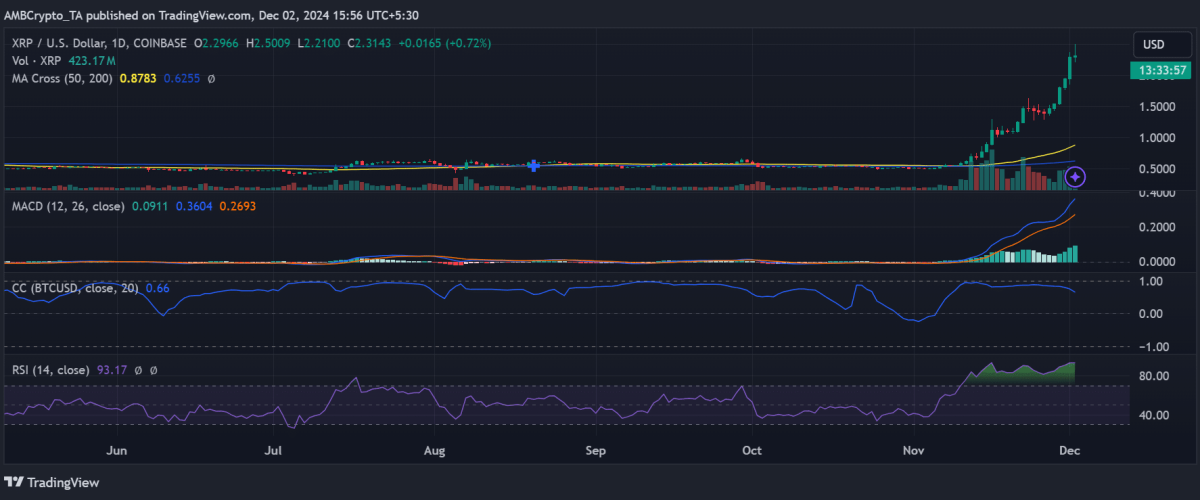The image size is (1200, 500).
Task: Click the 1.5000 level on the price scale
Action: 1157,107
